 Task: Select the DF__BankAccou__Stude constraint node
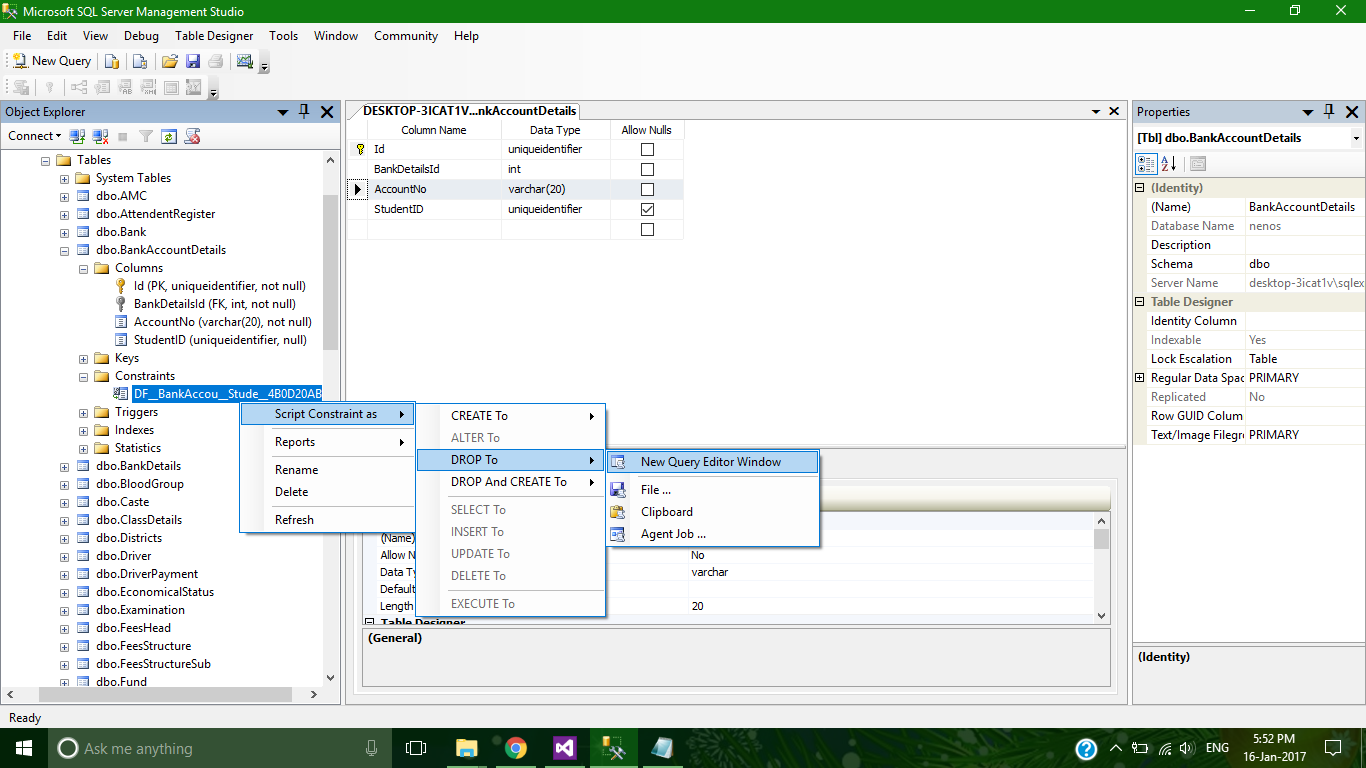point(227,394)
